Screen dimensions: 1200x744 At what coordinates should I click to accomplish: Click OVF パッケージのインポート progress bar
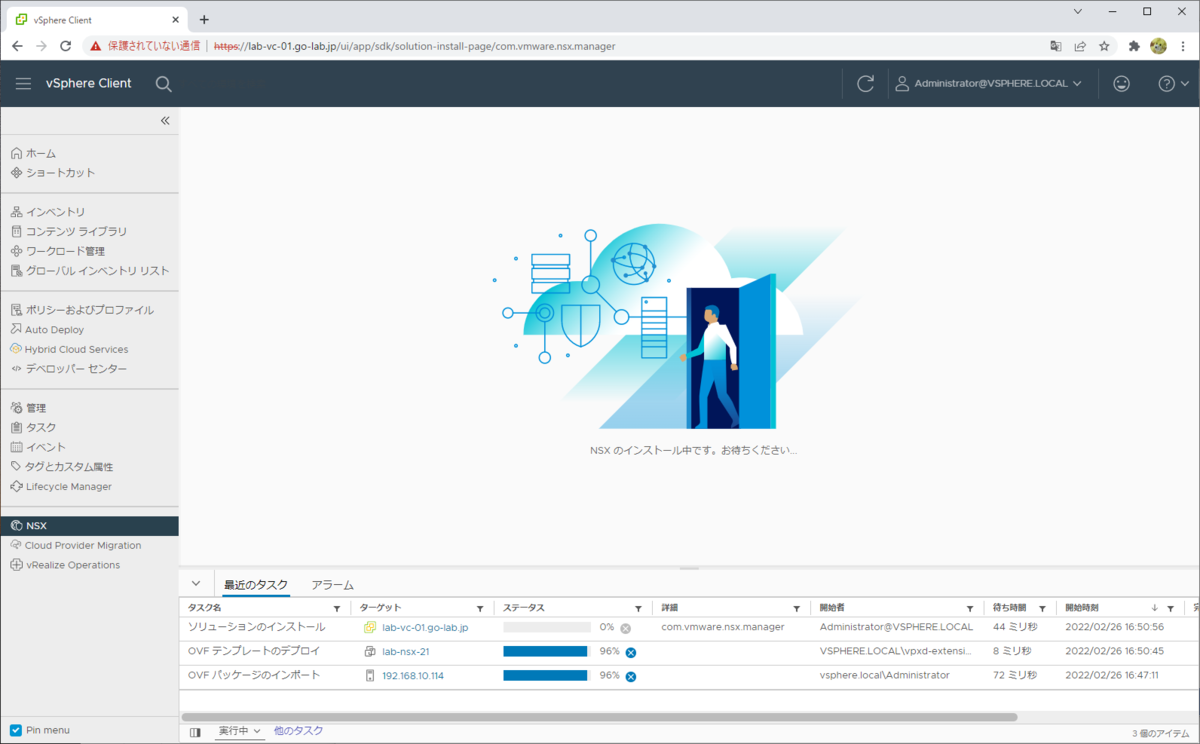pos(547,675)
